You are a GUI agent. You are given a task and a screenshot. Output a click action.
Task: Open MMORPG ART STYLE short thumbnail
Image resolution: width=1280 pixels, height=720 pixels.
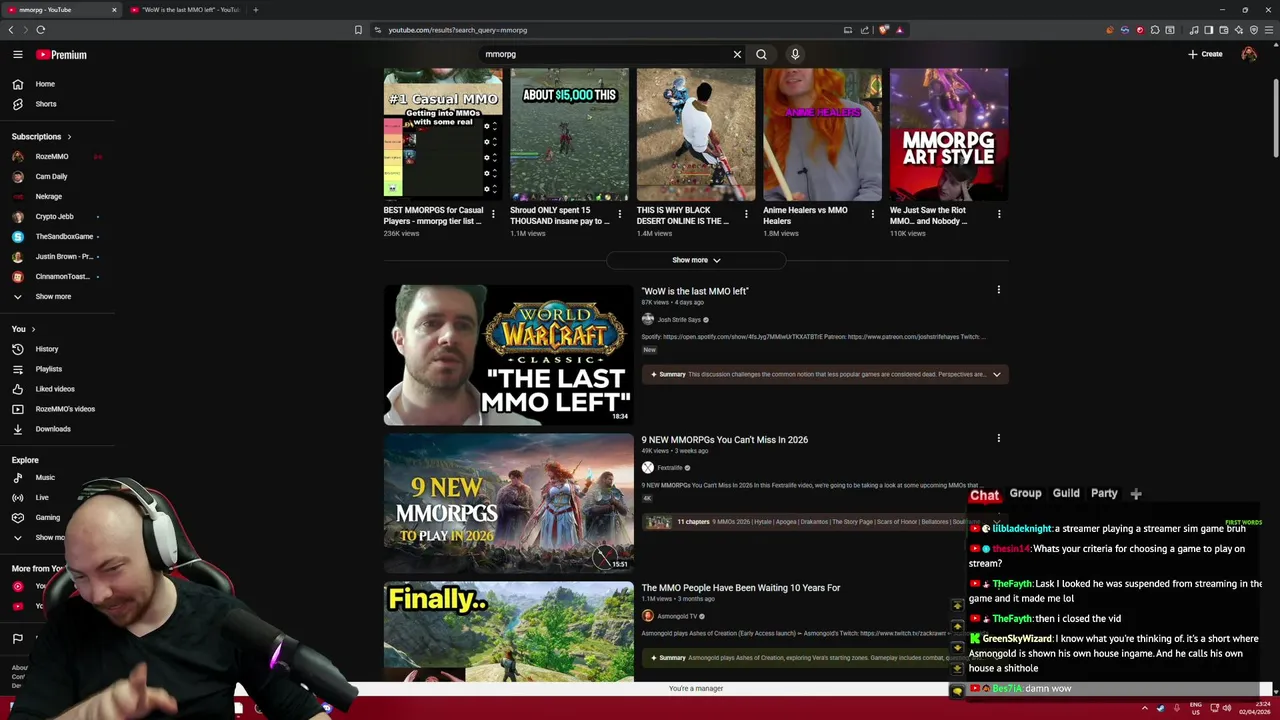pos(949,134)
